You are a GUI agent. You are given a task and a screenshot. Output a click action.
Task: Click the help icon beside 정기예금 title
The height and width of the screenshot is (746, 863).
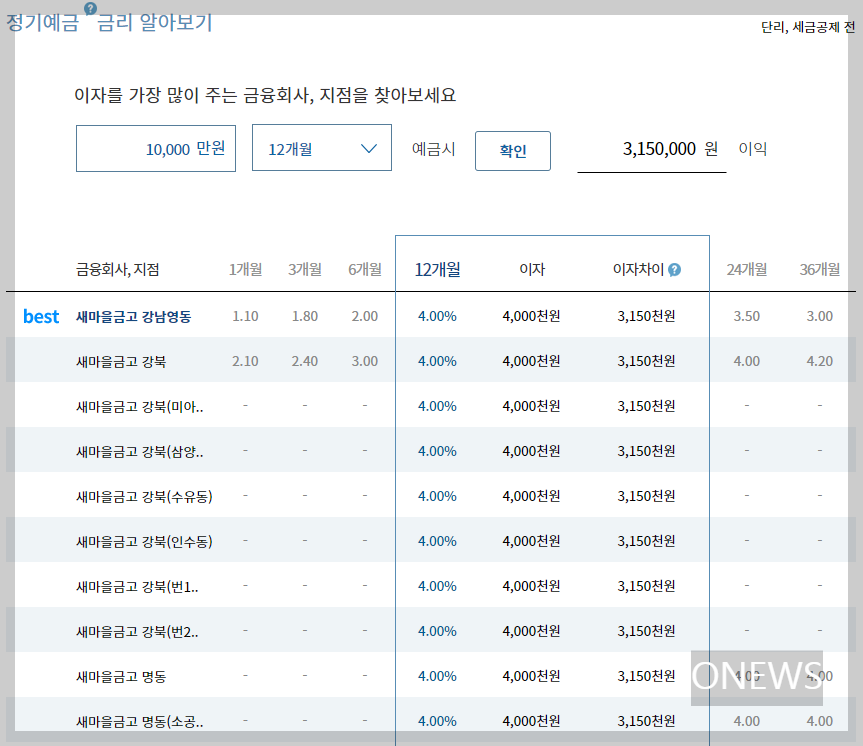point(90,8)
